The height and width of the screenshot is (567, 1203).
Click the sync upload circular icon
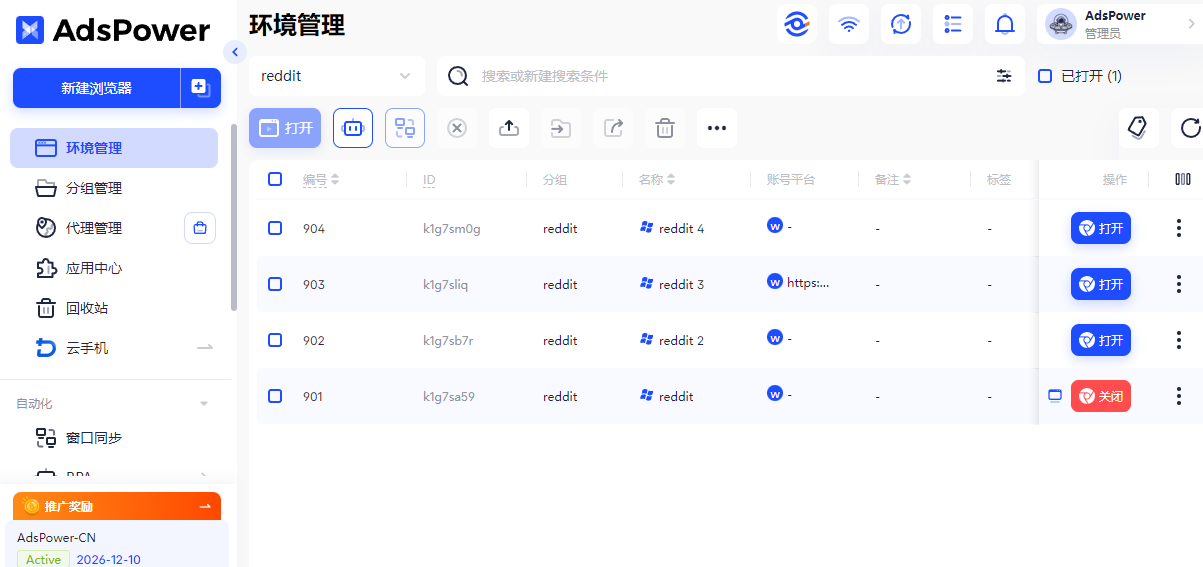click(901, 24)
